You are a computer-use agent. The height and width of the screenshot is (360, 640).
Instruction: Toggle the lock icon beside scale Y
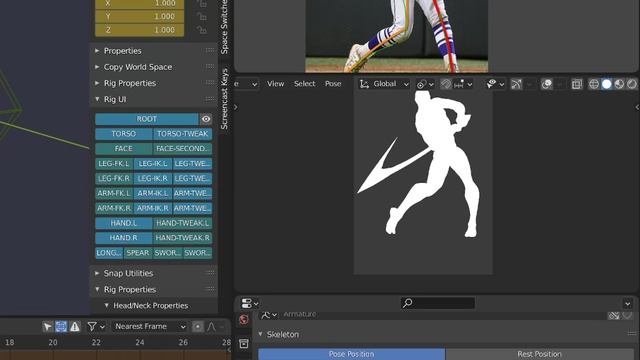click(x=202, y=17)
